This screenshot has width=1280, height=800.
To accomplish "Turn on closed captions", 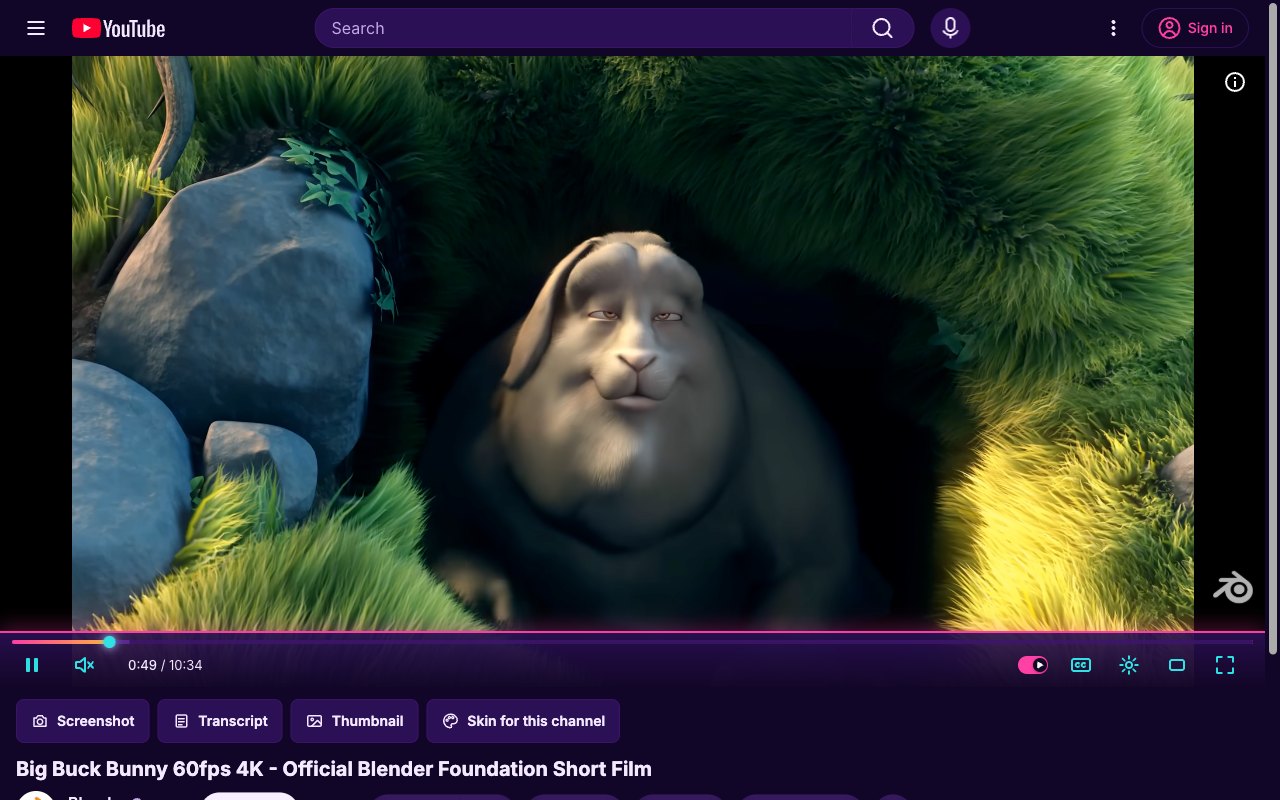I will click(x=1081, y=665).
